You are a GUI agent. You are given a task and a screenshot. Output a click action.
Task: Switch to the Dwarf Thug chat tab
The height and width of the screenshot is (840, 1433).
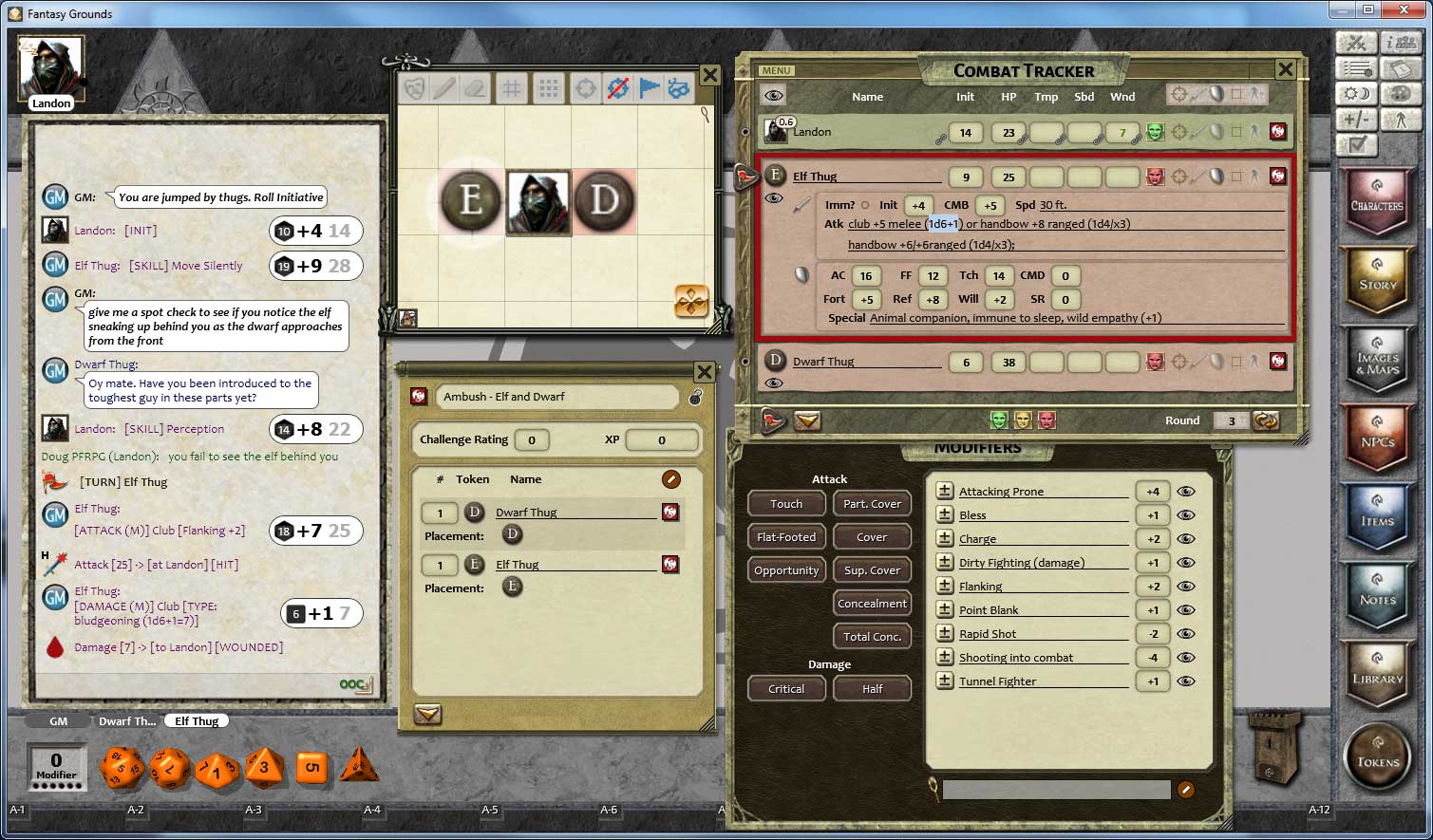(126, 721)
